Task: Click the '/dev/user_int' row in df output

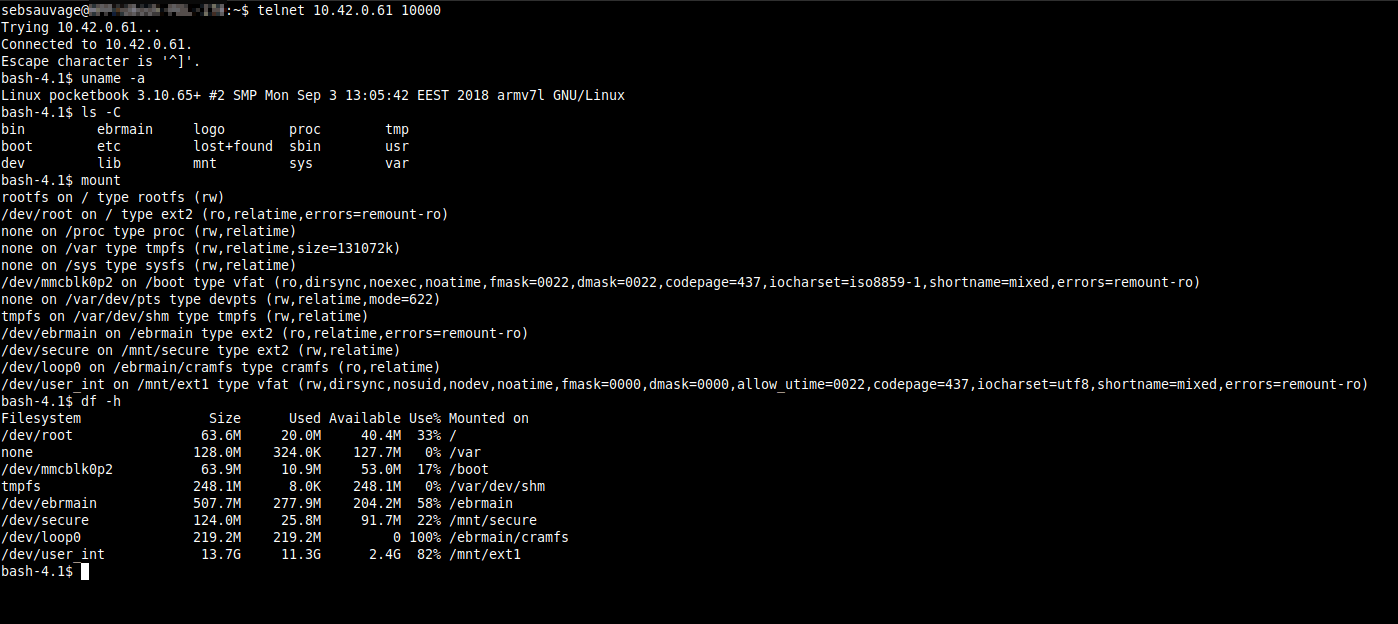Action: coord(53,554)
